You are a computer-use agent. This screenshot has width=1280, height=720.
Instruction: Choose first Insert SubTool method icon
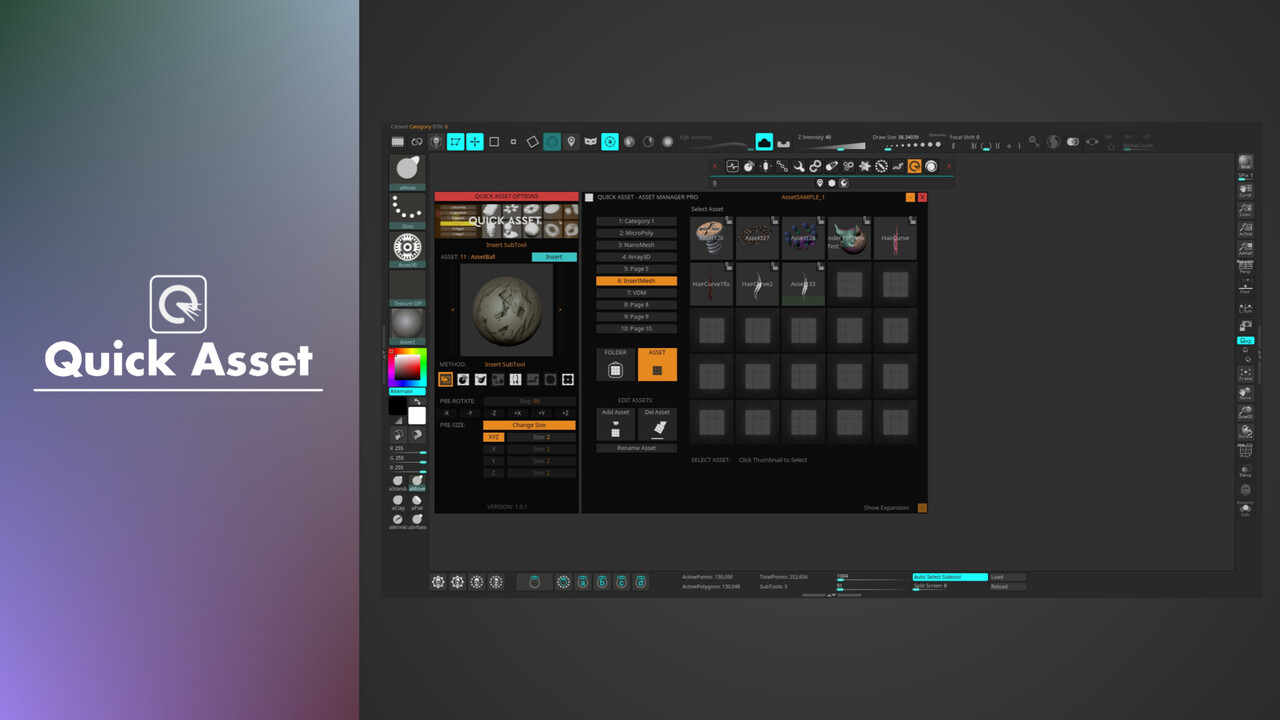pyautogui.click(x=446, y=380)
